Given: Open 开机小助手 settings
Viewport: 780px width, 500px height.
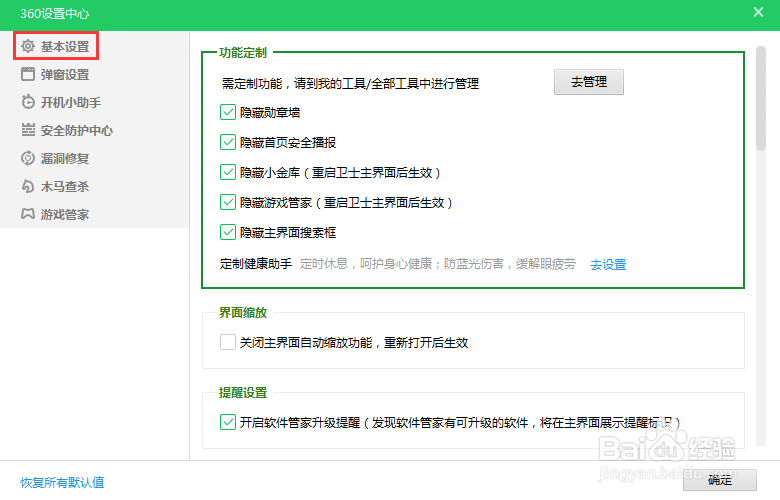Looking at the screenshot, I should pos(71,102).
